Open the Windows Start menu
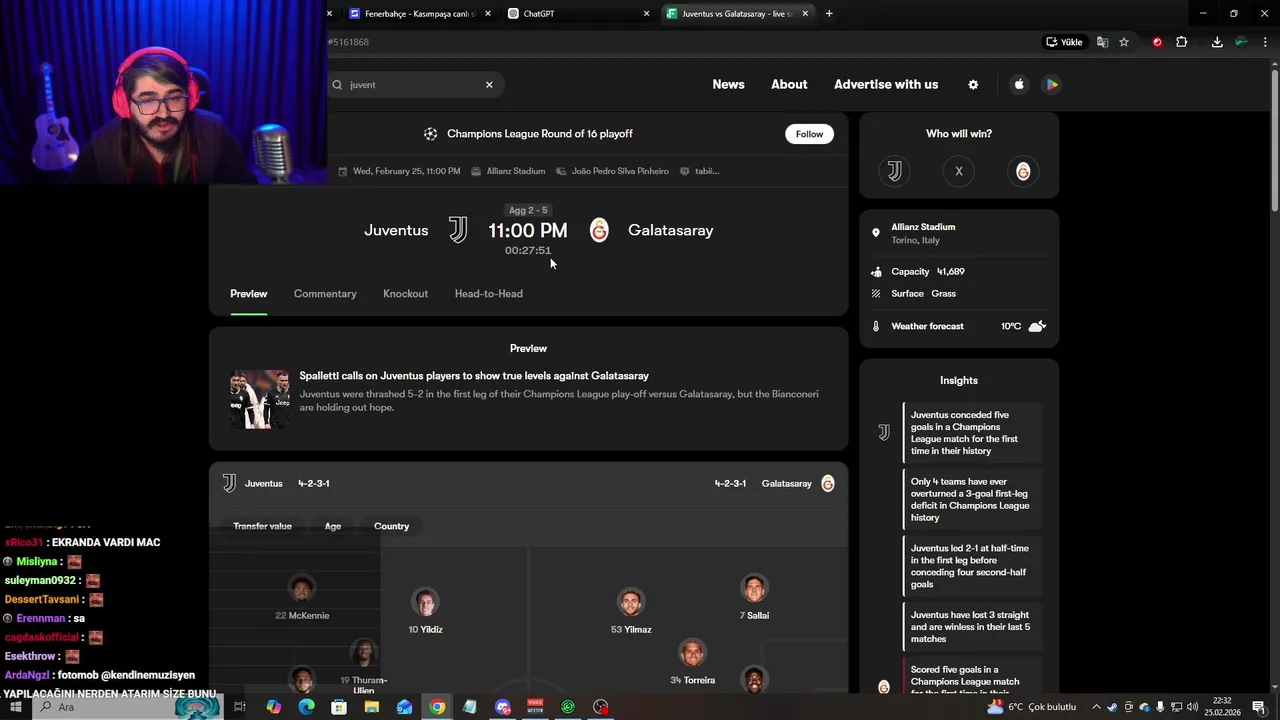Image resolution: width=1280 pixels, height=720 pixels. (x=15, y=707)
